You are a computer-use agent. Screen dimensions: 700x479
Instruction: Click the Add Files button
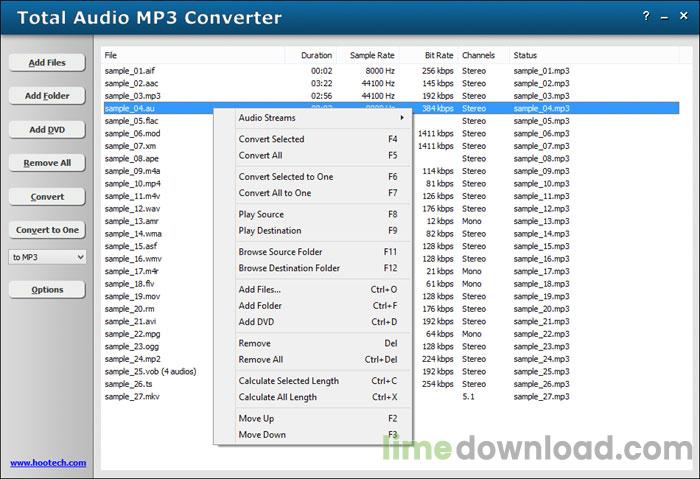pos(47,62)
